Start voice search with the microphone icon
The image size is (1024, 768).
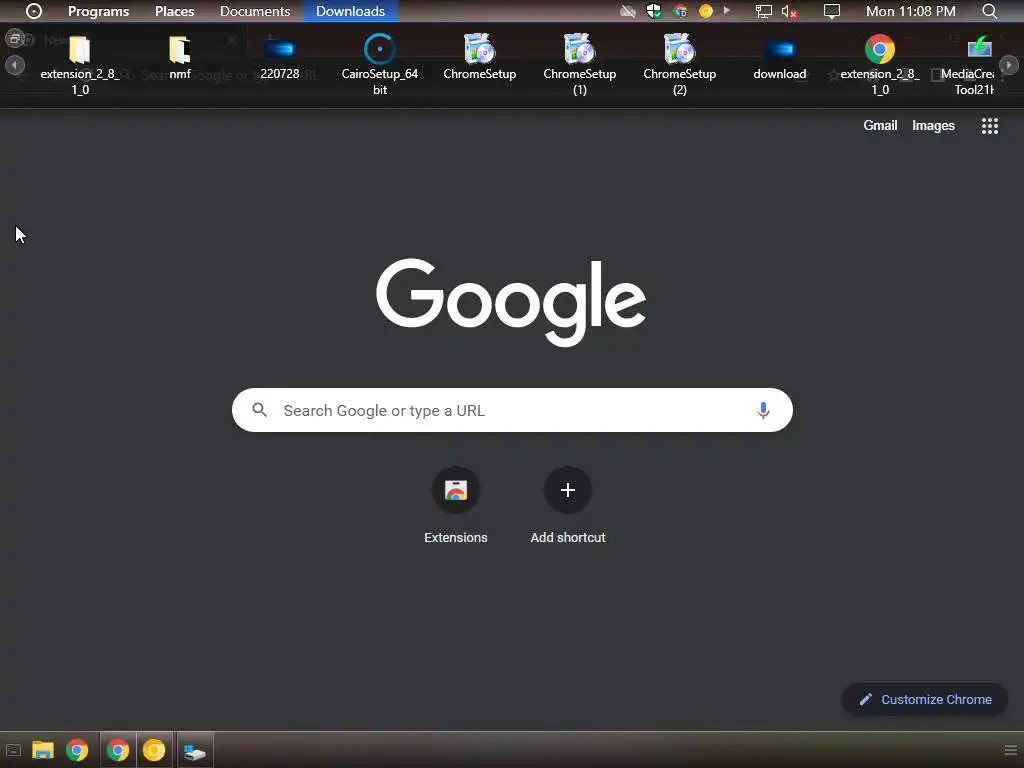pos(763,410)
